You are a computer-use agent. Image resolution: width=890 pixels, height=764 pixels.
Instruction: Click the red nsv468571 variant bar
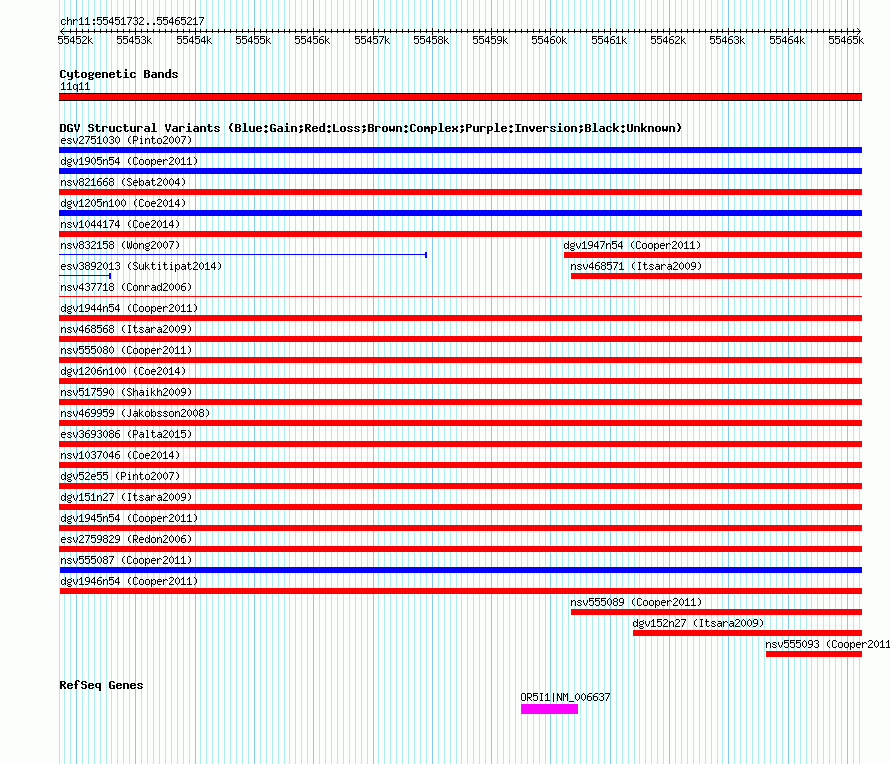[716, 276]
